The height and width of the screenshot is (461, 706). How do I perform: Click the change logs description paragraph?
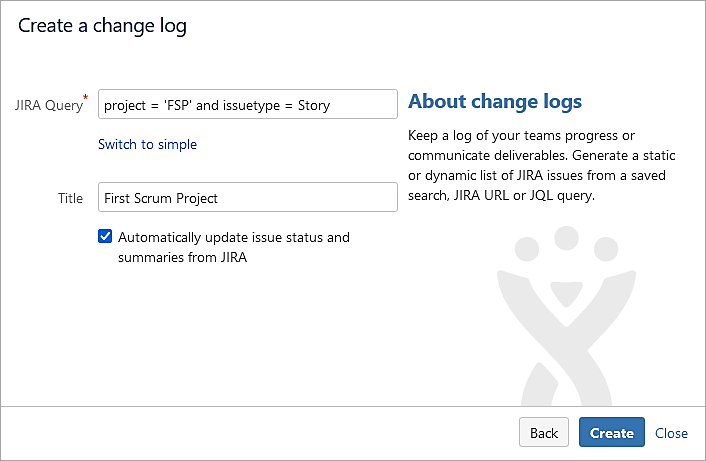(537, 165)
